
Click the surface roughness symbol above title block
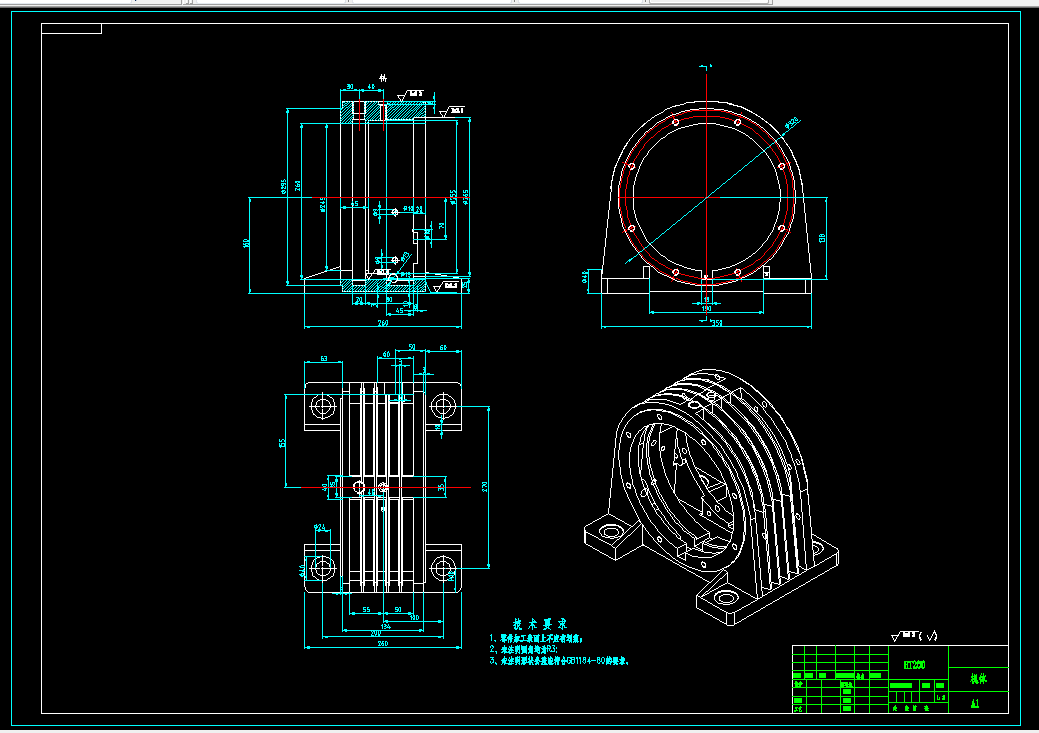[914, 636]
